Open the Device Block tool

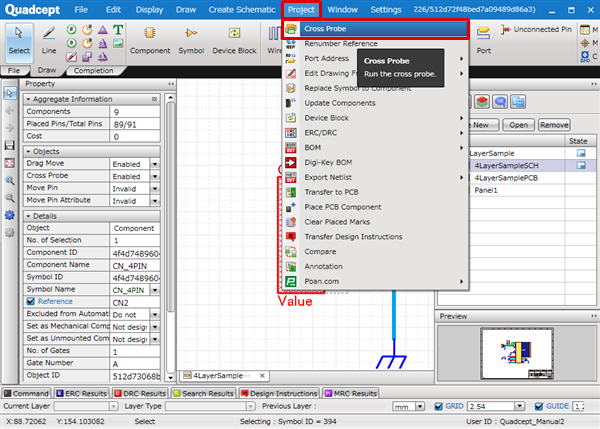234,41
